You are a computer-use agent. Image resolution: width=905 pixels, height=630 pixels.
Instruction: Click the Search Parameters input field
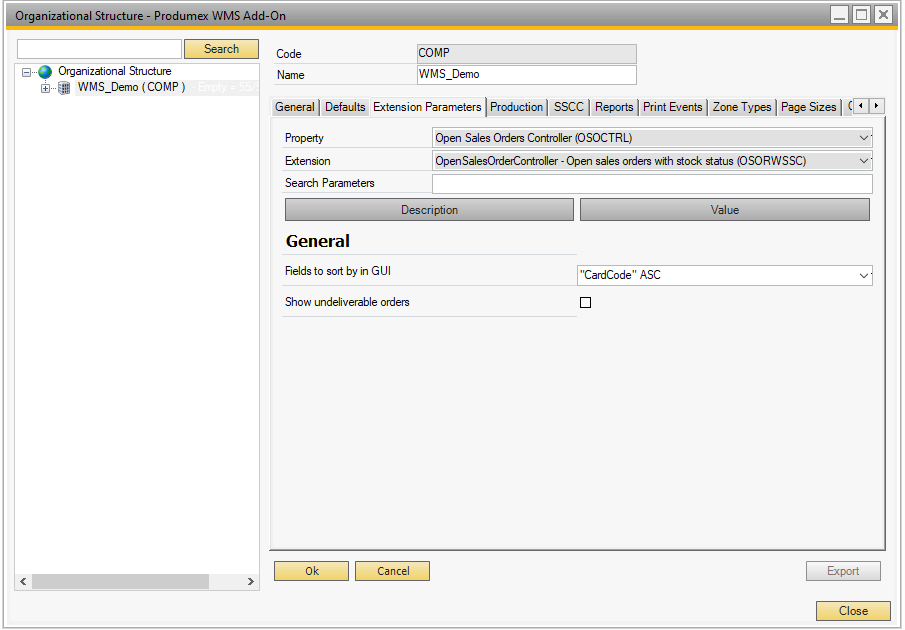click(651, 184)
